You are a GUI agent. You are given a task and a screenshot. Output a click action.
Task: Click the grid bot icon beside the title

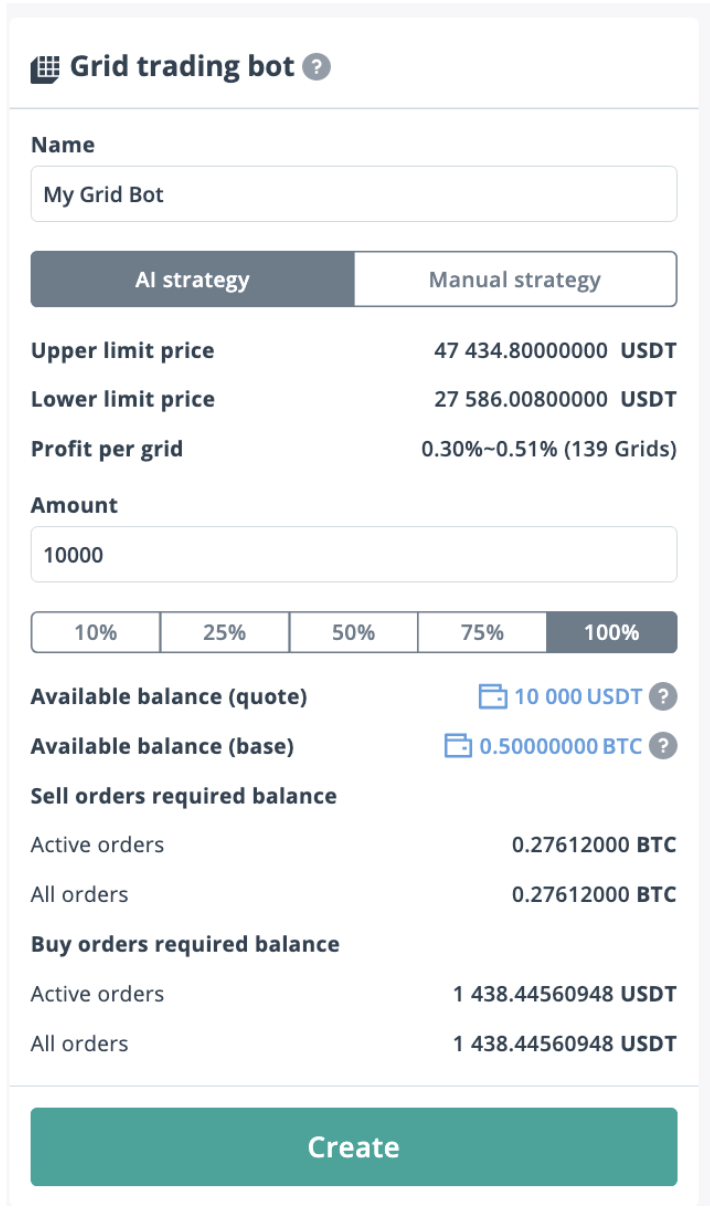(x=46, y=68)
